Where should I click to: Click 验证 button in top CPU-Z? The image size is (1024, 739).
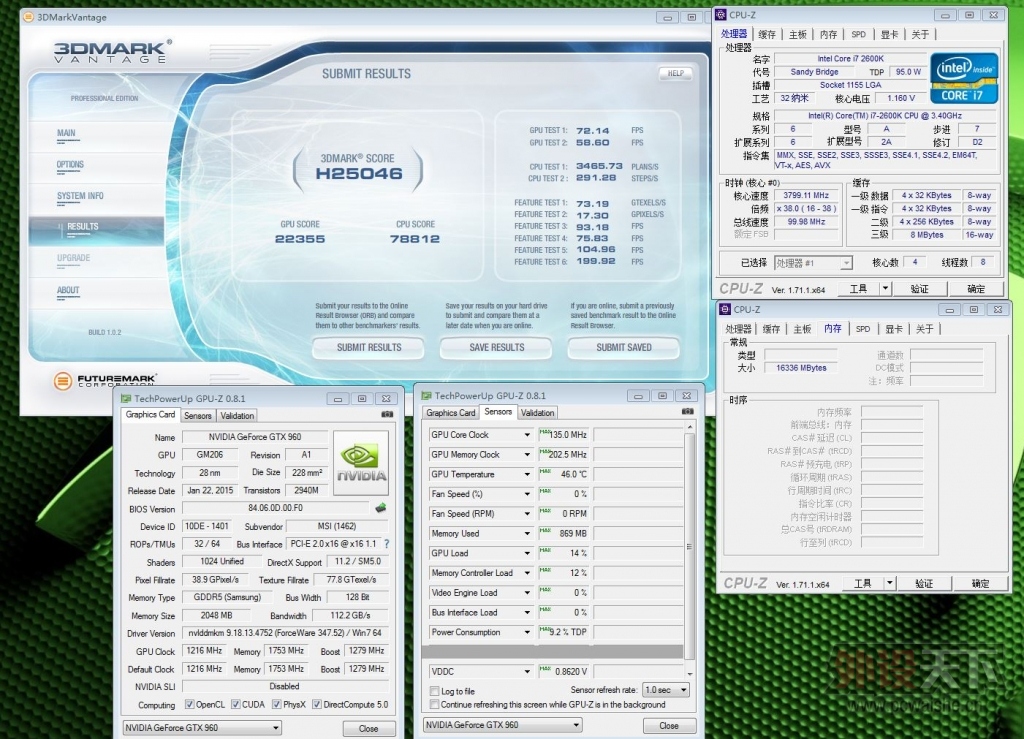(920, 289)
